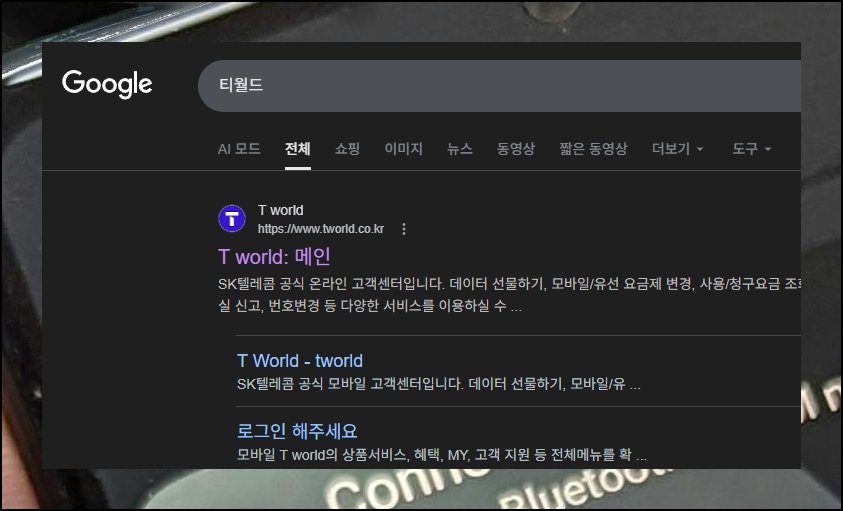This screenshot has height=511, width=843.
Task: Click the snippet 모바일 T world의 상품서비스
Action: 442,455
